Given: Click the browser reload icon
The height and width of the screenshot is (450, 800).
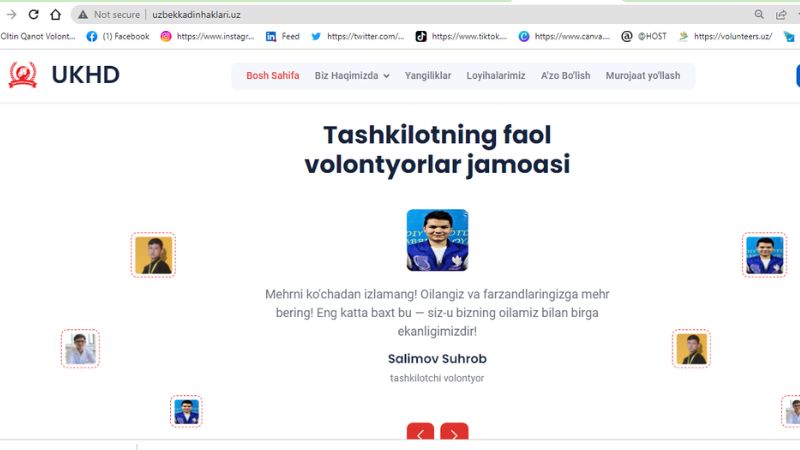Looking at the screenshot, I should click(34, 15).
